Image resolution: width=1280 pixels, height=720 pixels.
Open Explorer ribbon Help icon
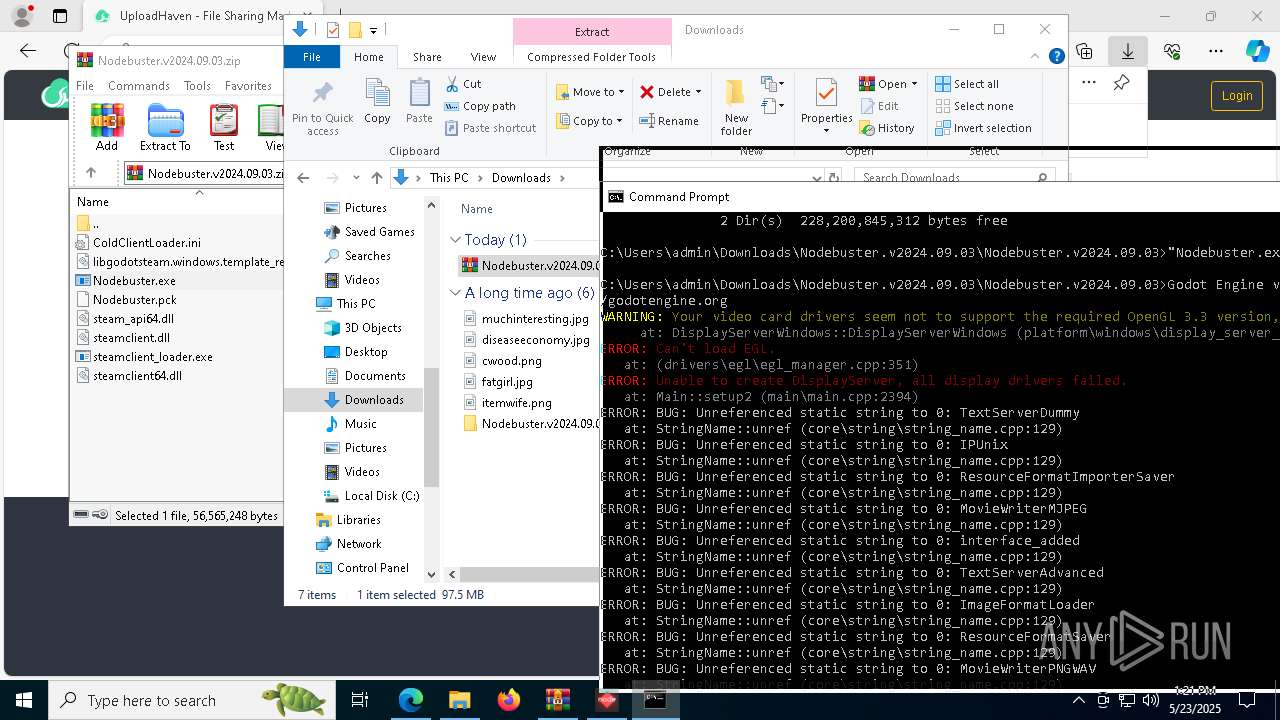pos(1056,57)
